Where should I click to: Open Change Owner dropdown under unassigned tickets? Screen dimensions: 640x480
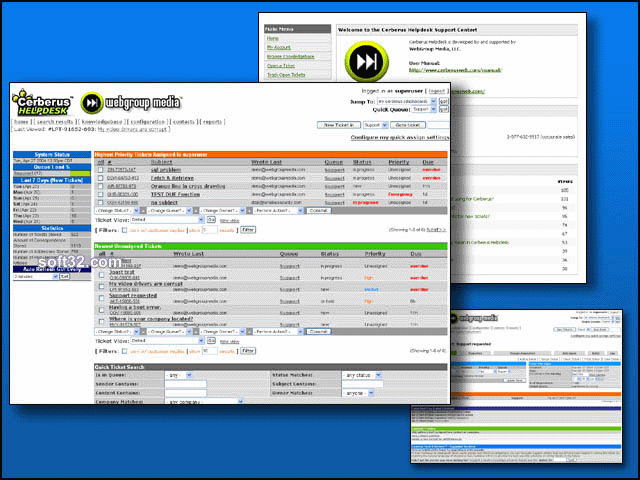tap(222, 331)
